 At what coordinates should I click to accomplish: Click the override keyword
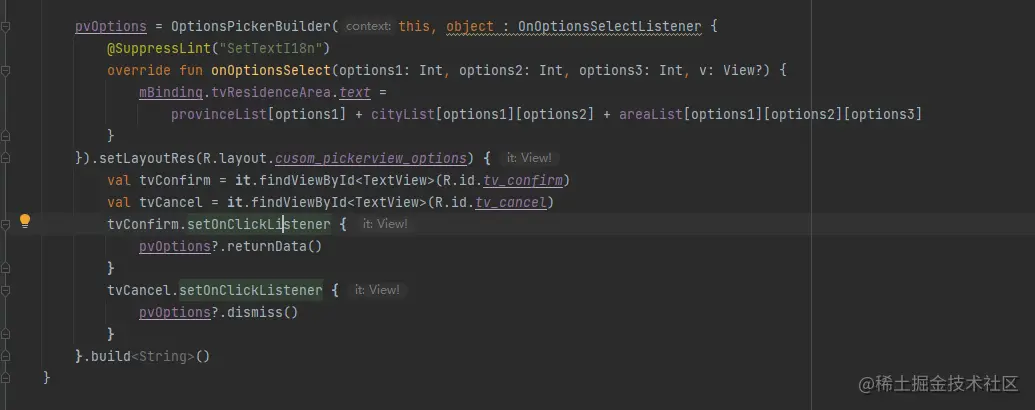coord(139,70)
